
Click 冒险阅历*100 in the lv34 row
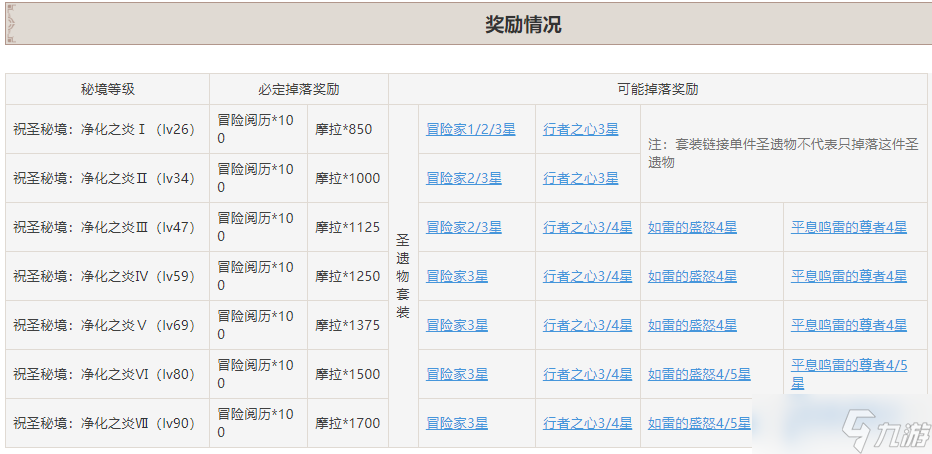[x=259, y=178]
